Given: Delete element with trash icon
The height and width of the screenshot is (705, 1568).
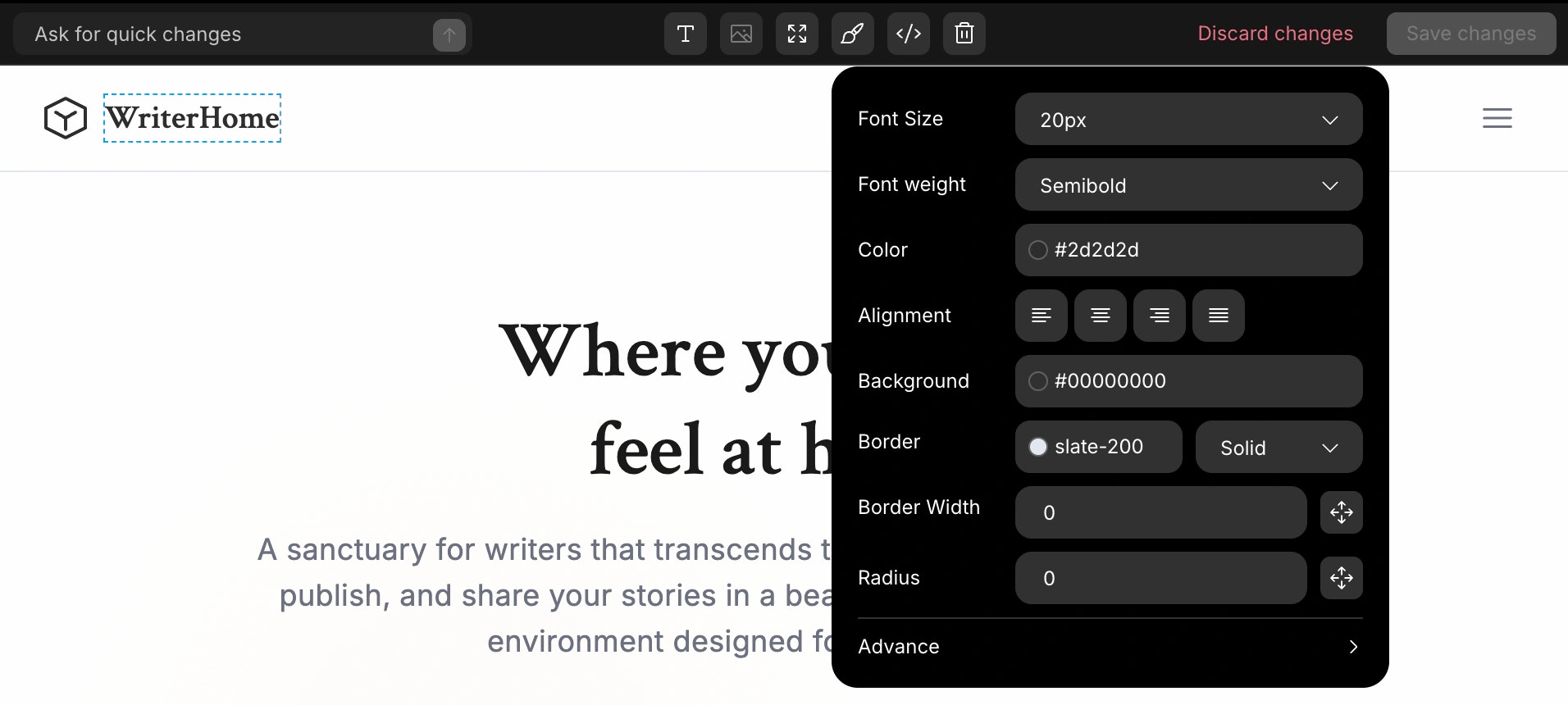Looking at the screenshot, I should [964, 34].
